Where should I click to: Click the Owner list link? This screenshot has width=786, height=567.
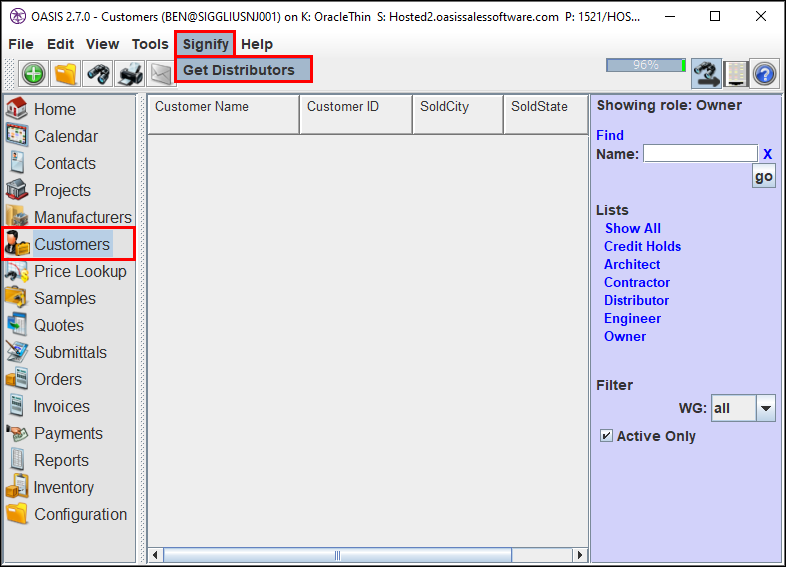pyautogui.click(x=625, y=336)
